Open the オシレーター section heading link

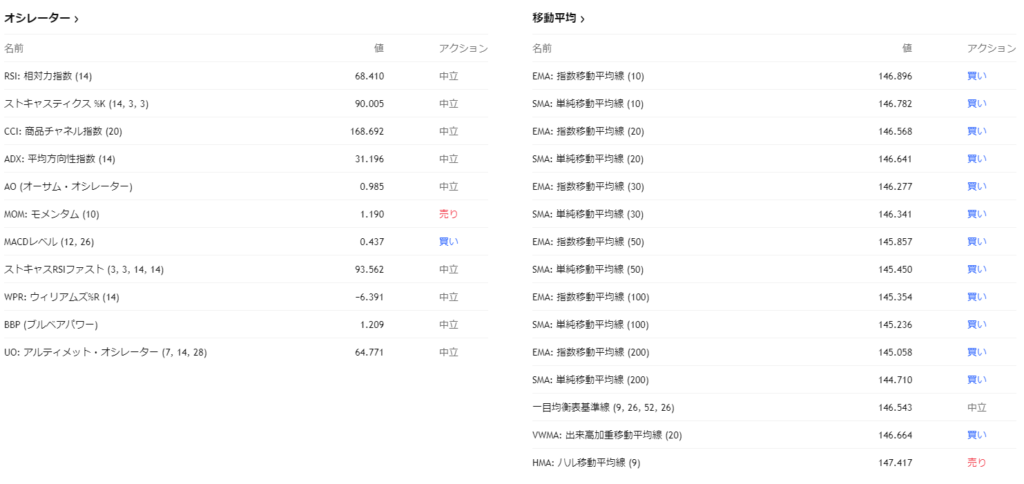pyautogui.click(x=38, y=18)
